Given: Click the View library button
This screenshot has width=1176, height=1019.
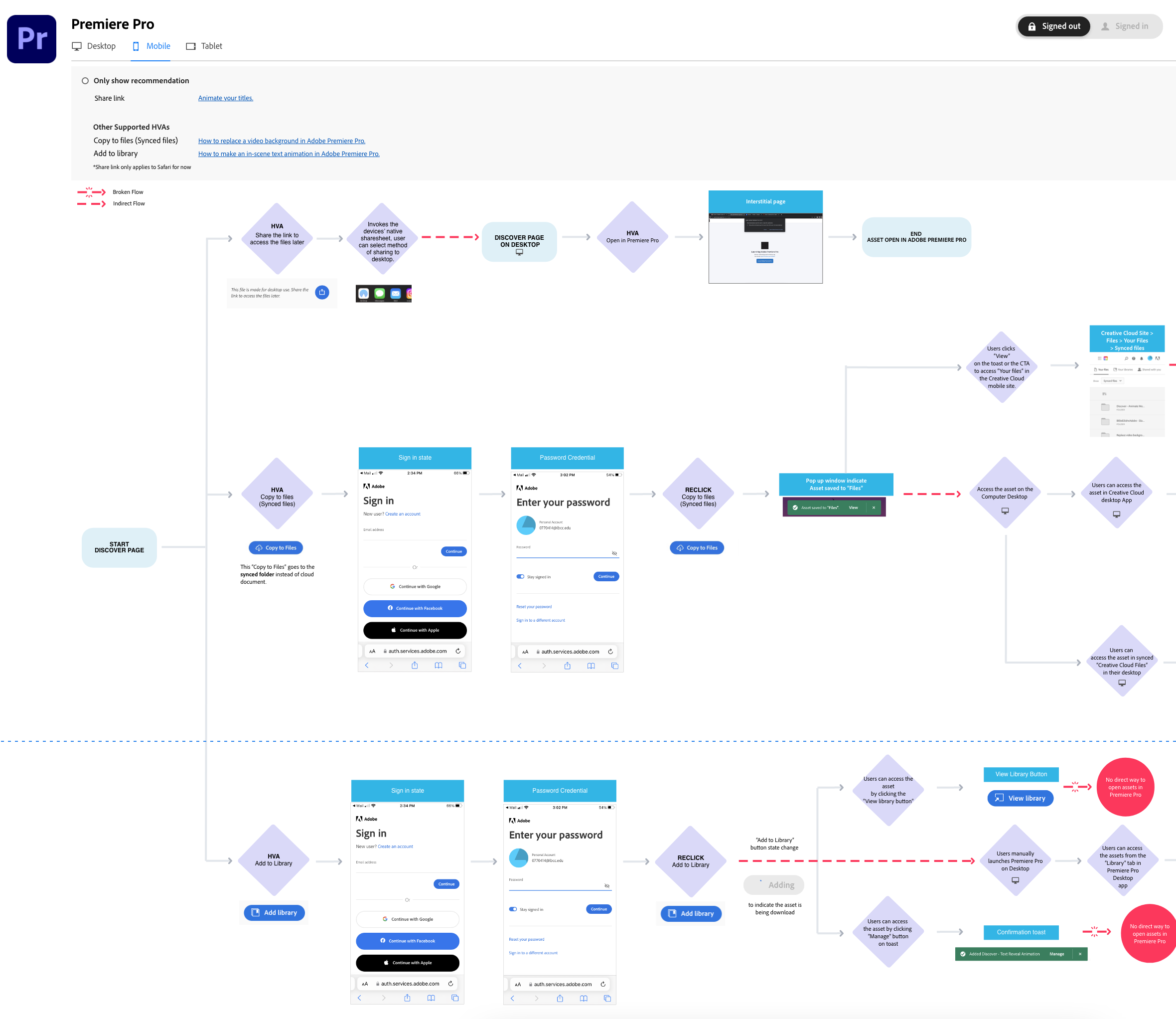Looking at the screenshot, I should pos(1020,798).
